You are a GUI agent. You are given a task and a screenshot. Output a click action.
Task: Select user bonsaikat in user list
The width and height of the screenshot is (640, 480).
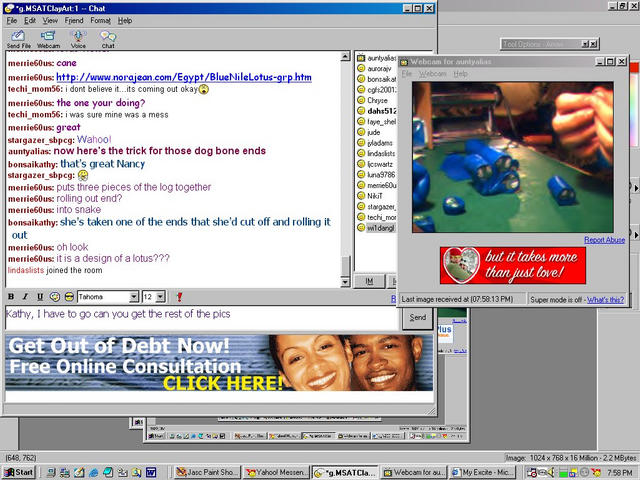pyautogui.click(x=376, y=79)
